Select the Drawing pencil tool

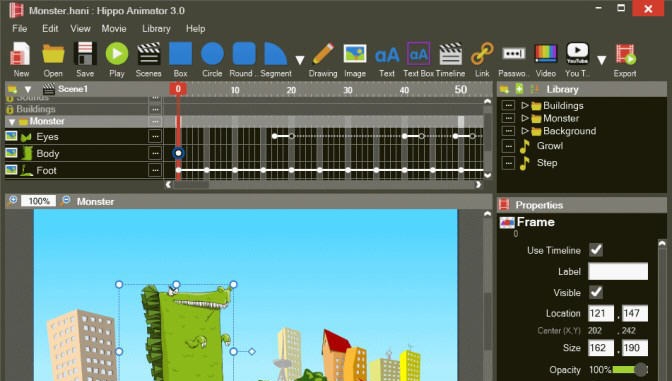[323, 54]
